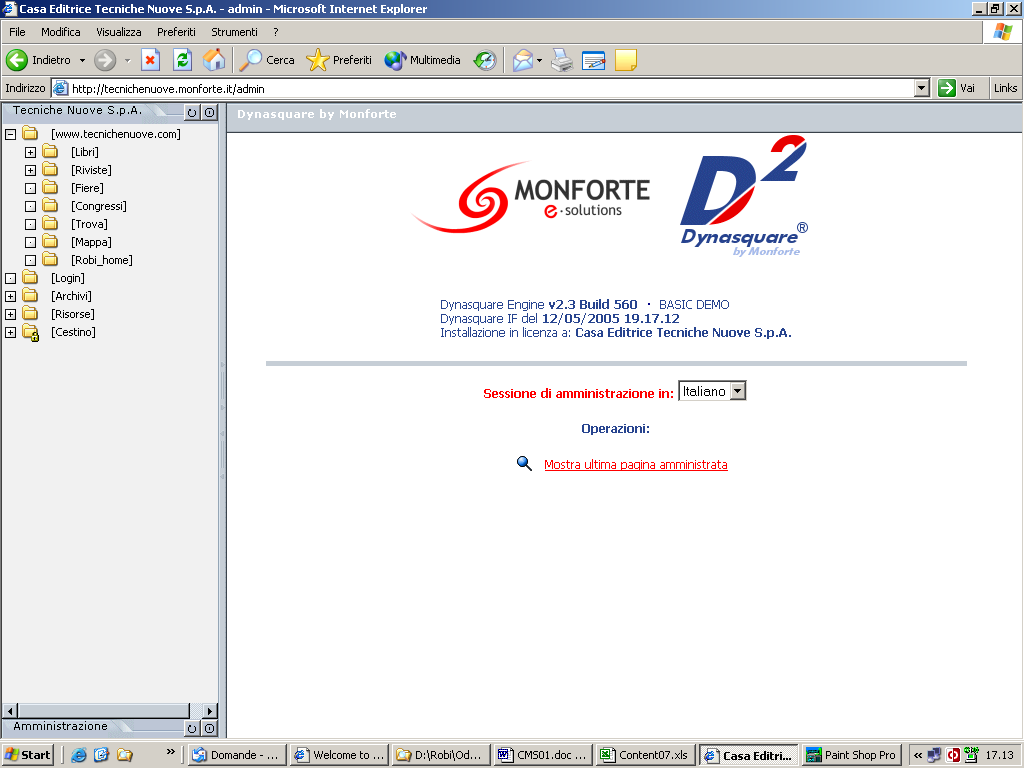Click the refresh icon in Tecniche Nuove panel header

[192, 112]
